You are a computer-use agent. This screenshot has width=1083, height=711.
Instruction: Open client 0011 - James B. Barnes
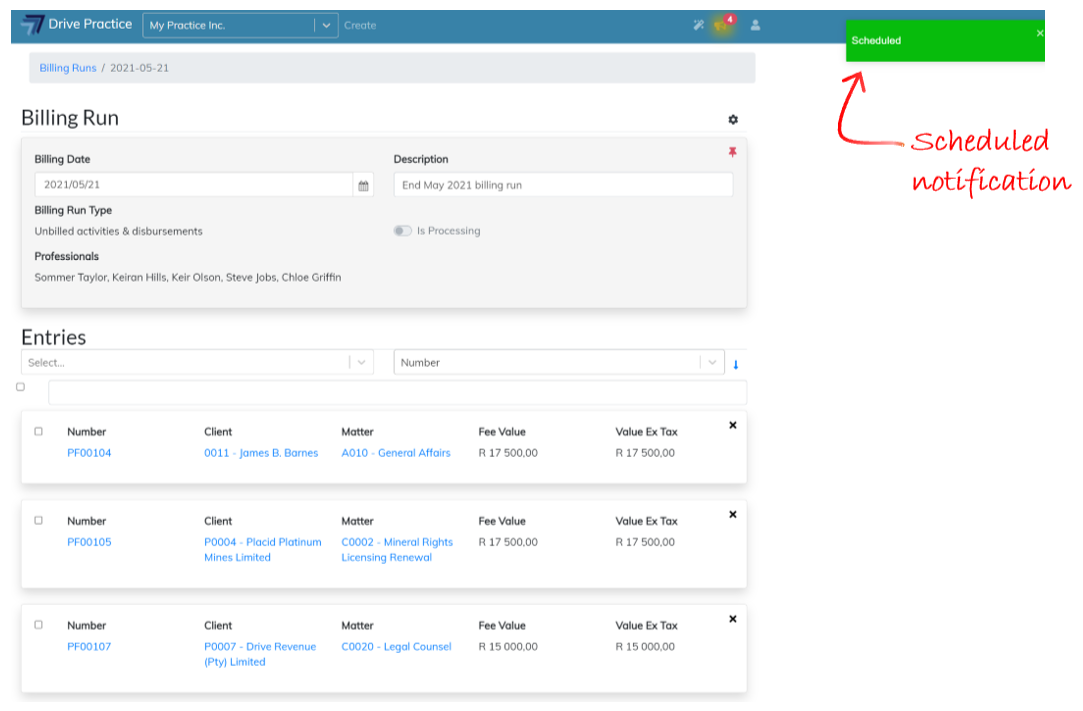(x=261, y=453)
